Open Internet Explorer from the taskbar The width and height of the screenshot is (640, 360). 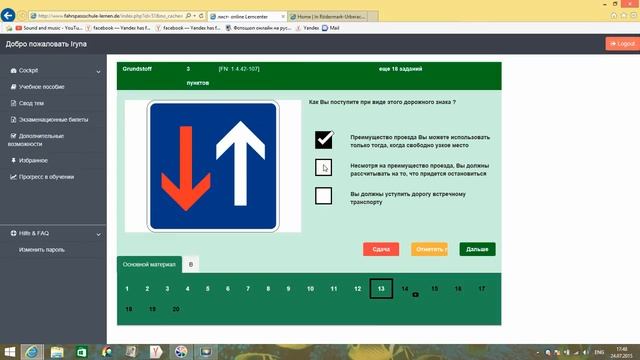(32, 352)
